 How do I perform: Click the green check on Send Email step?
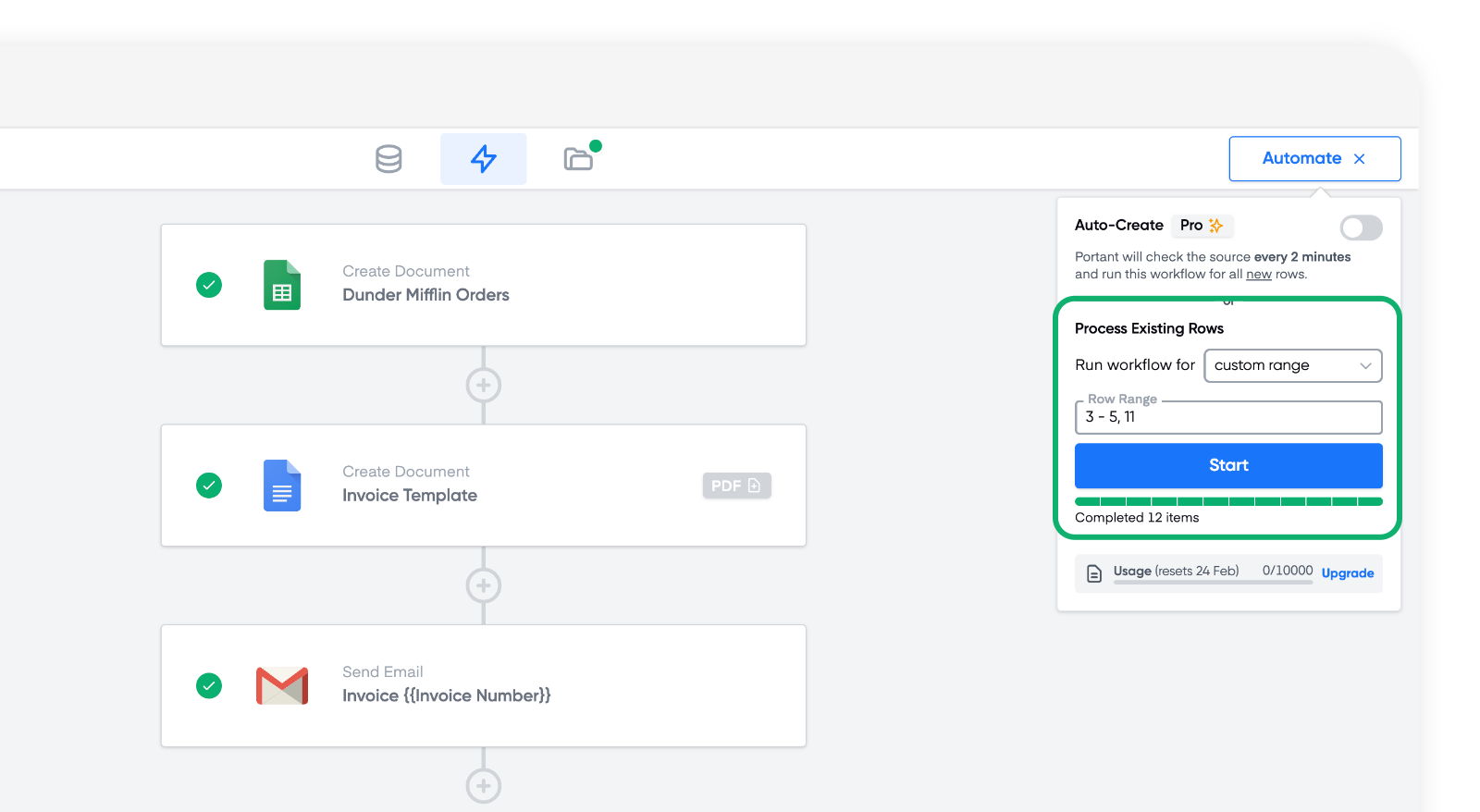[x=209, y=686]
